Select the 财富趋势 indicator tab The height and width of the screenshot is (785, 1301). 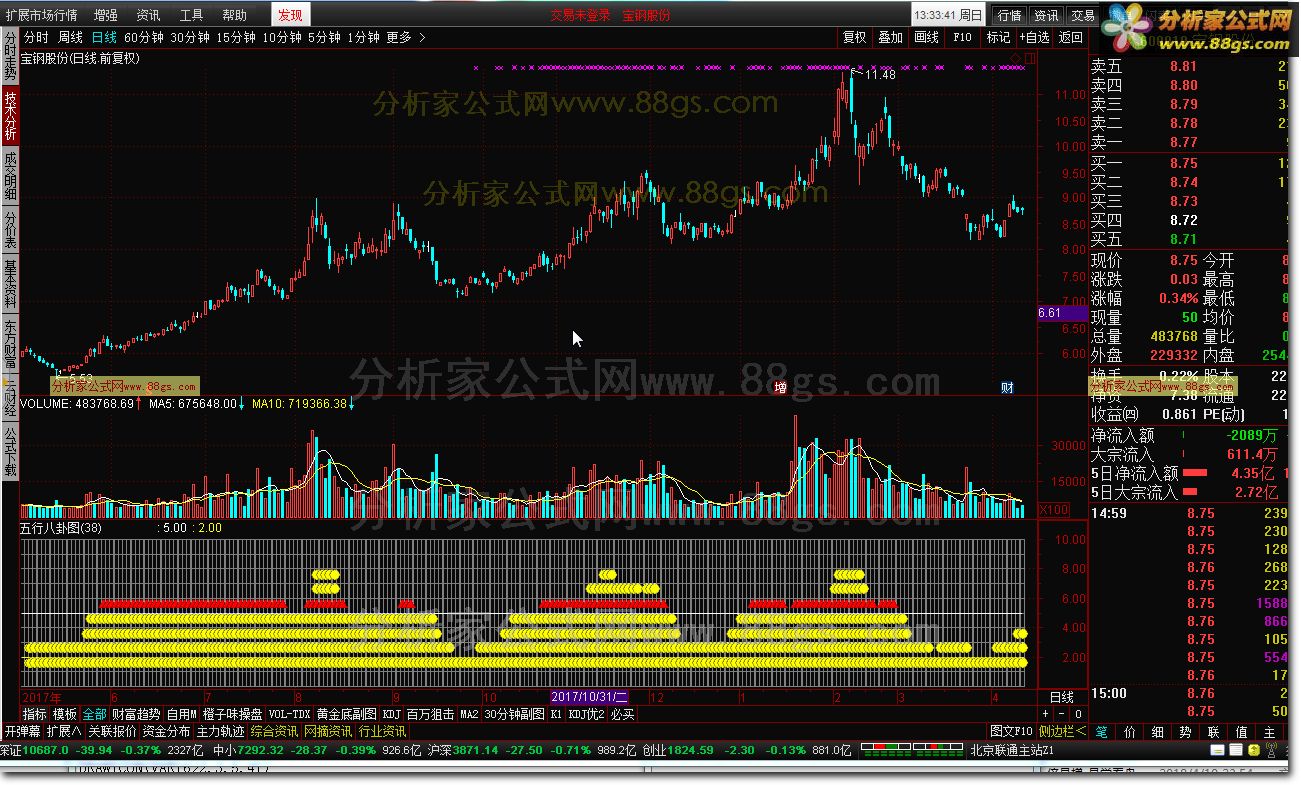136,714
